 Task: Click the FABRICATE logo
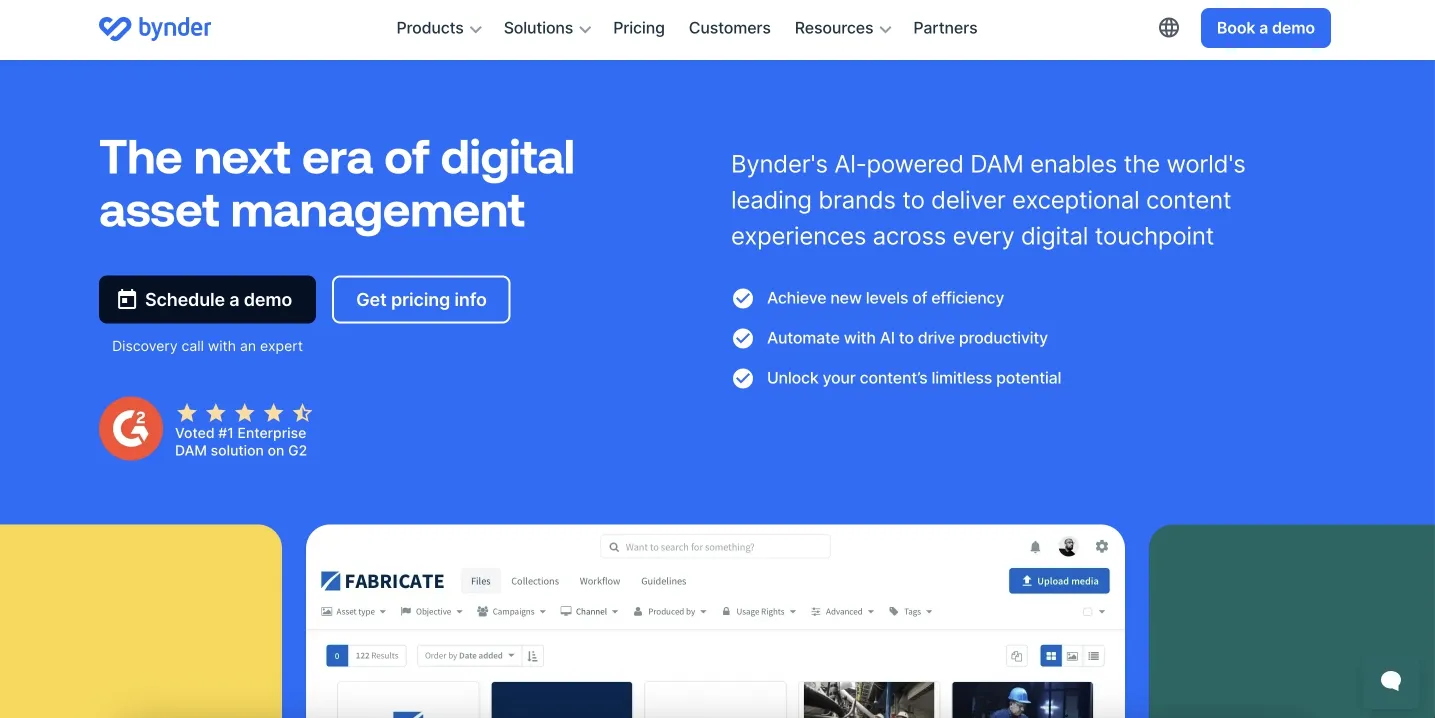coord(383,580)
